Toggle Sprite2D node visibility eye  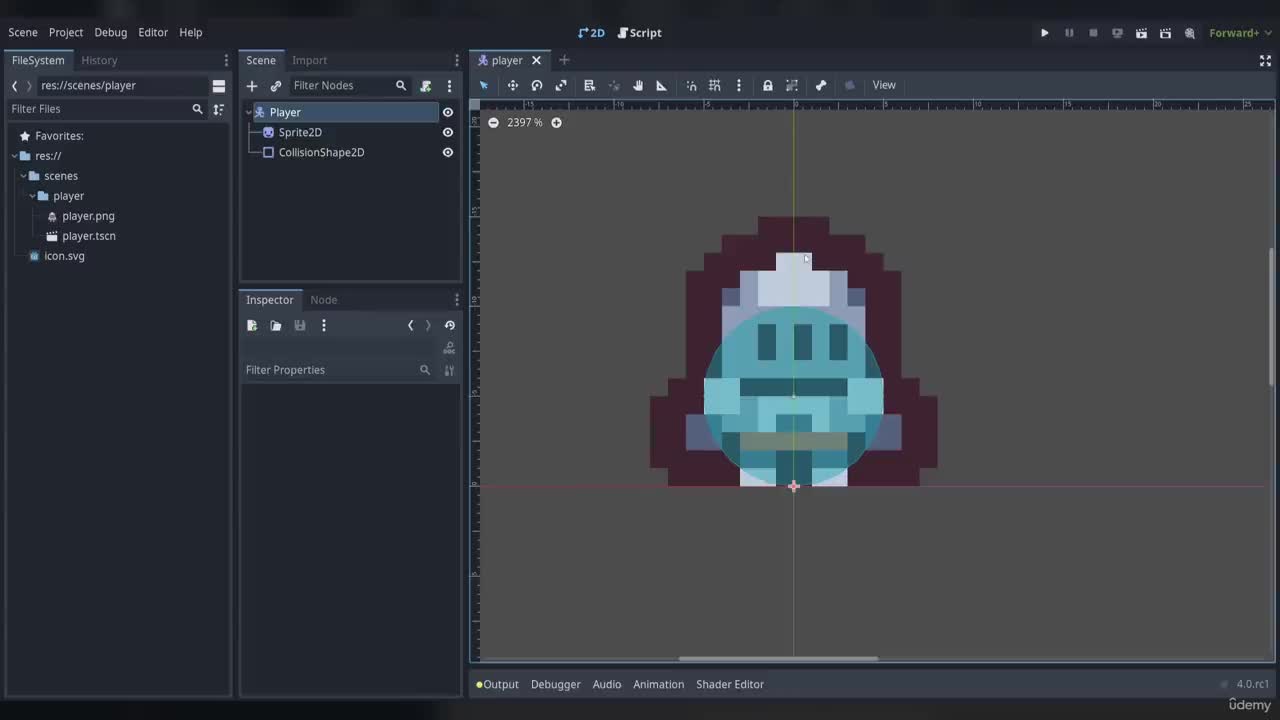click(x=448, y=132)
